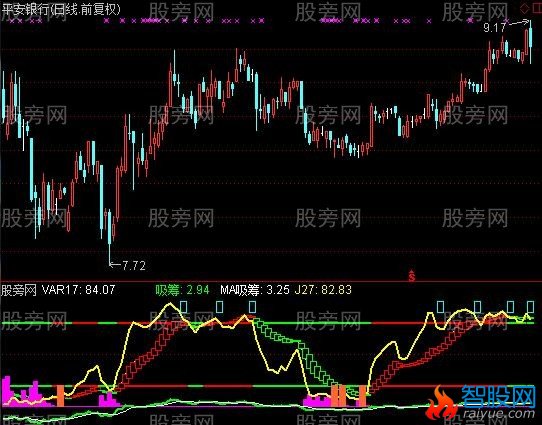Image resolution: width=542 pixels, height=425 pixels.
Task: Click the isolated leftmost orange signal bar
Action: (x=60, y=395)
